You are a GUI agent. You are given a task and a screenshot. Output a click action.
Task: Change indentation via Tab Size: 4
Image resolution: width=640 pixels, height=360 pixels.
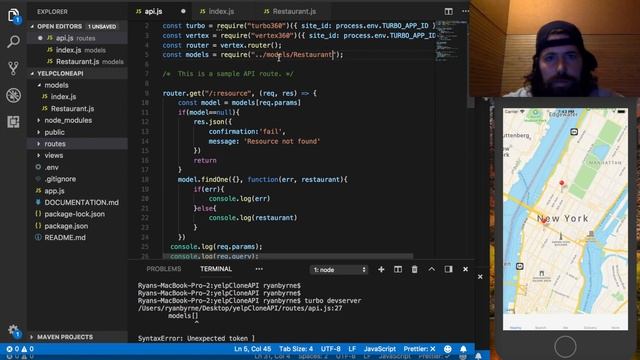point(296,349)
